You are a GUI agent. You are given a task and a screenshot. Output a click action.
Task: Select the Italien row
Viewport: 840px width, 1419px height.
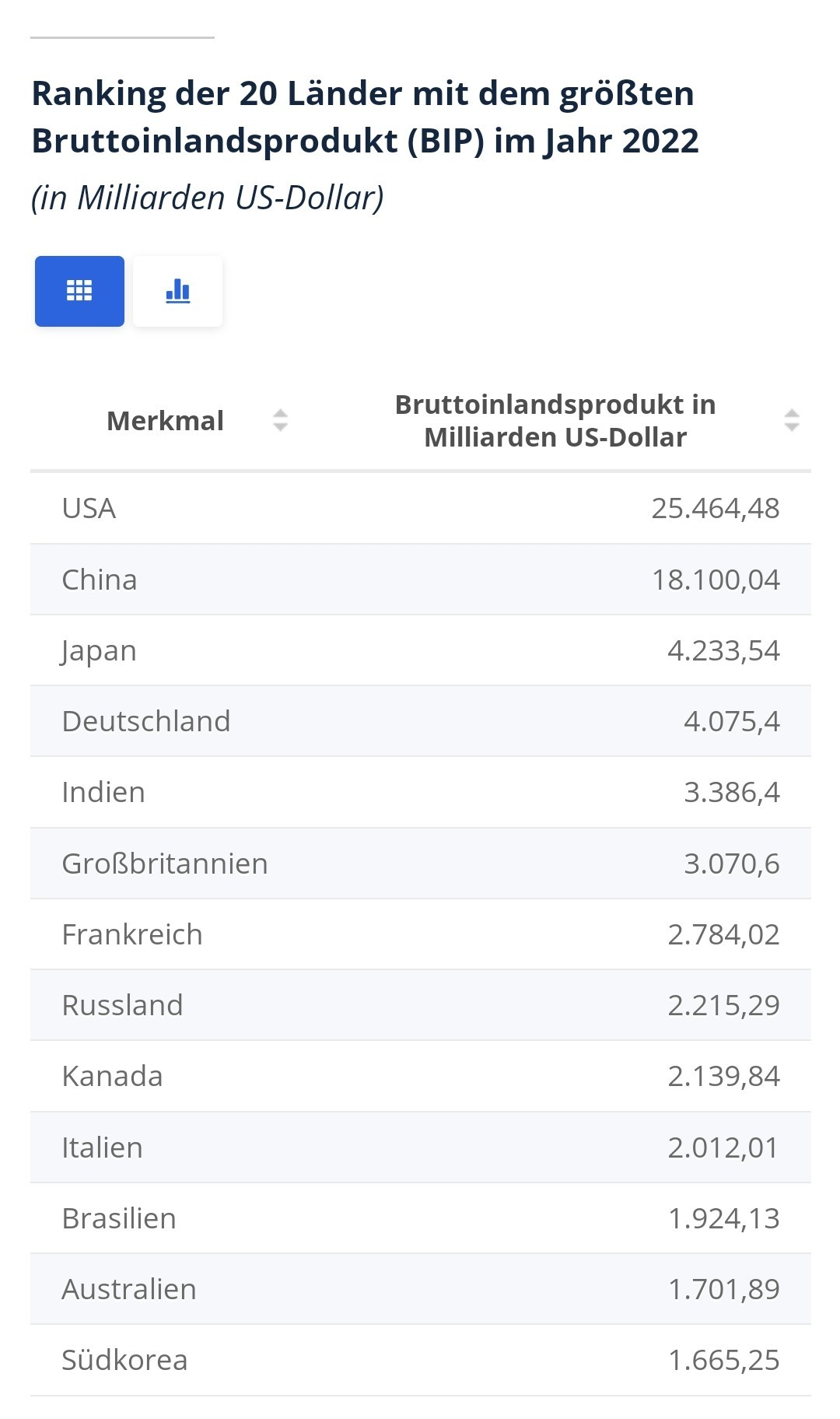coord(421,1147)
